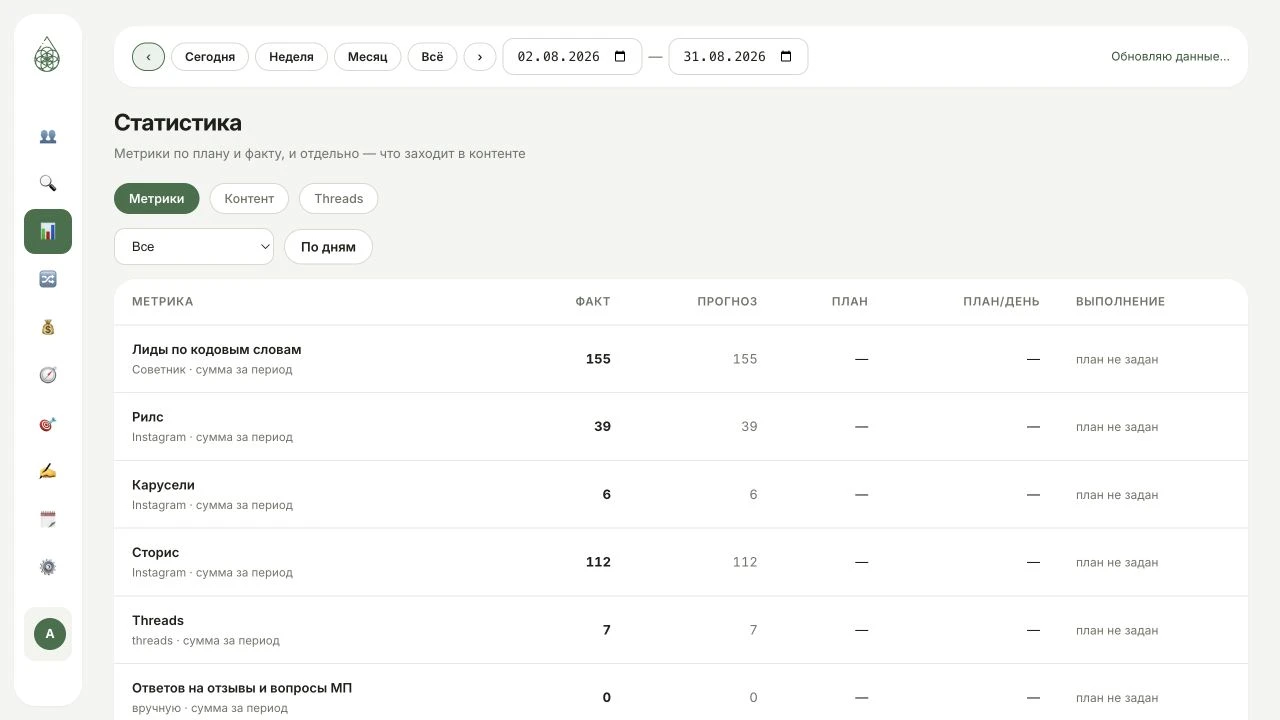Click the bold fact value 155
The image size is (1280, 720).
[x=598, y=359]
